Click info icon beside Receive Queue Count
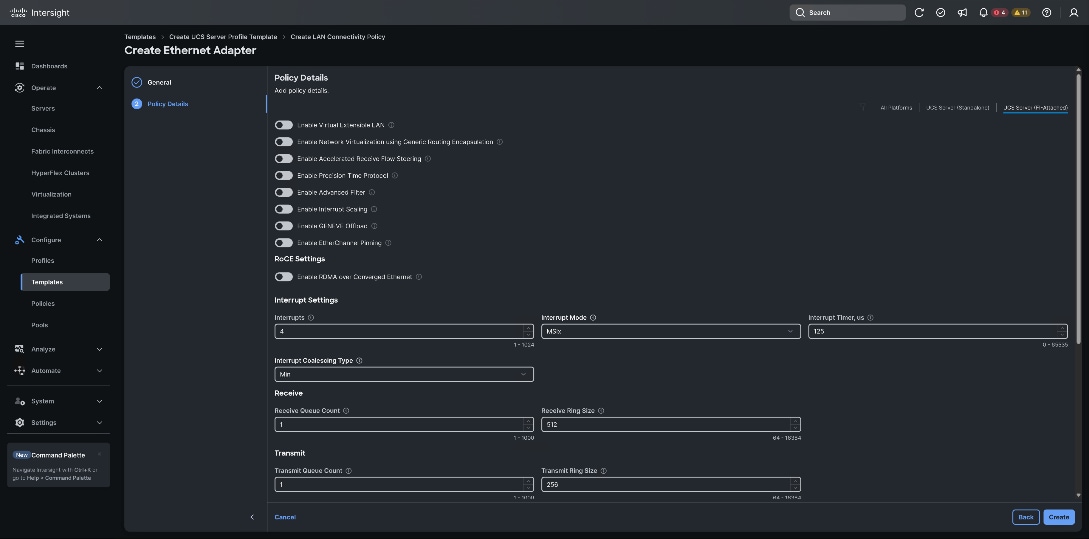 tap(346, 411)
